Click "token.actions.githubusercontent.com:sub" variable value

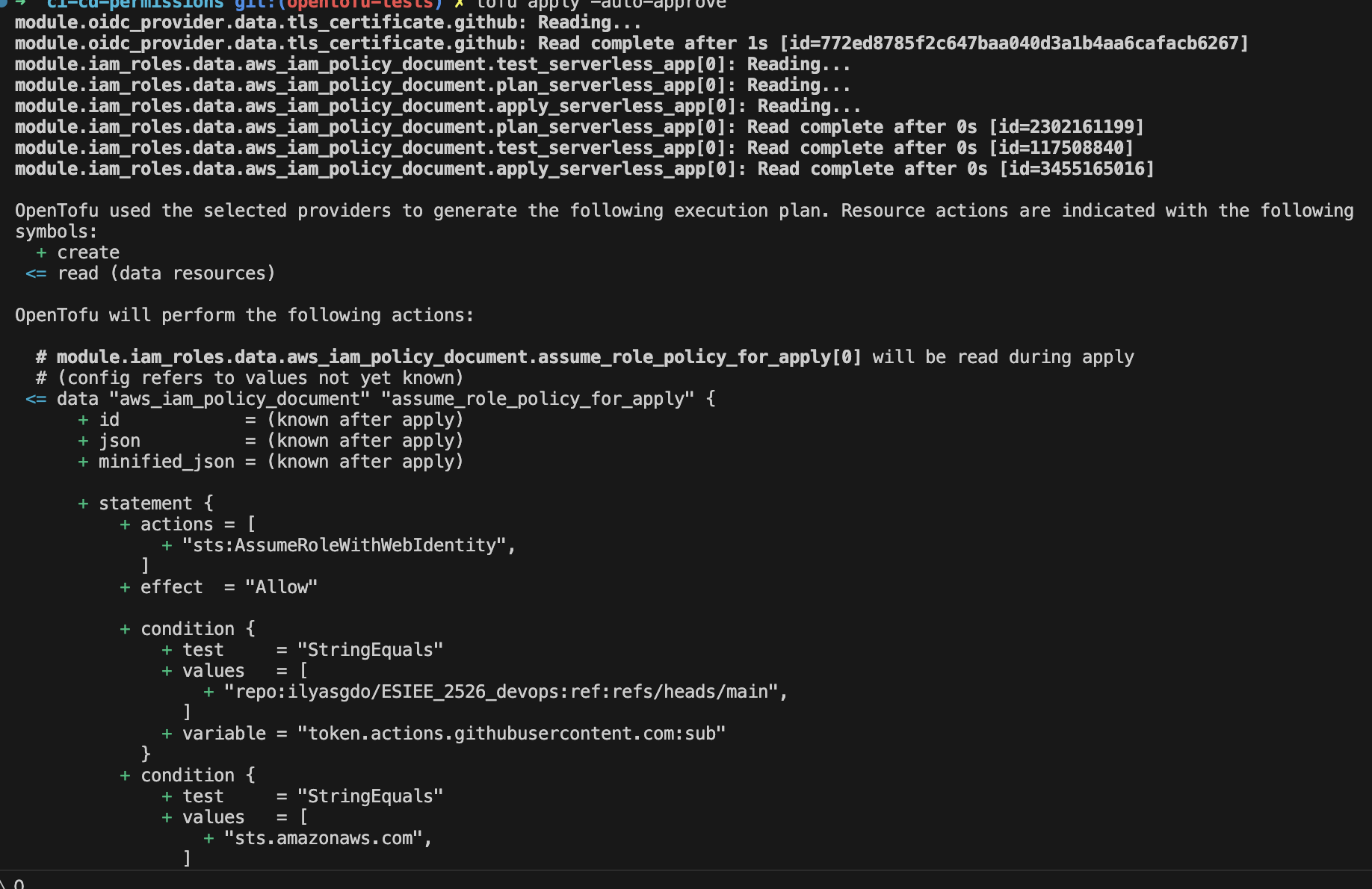[512, 734]
